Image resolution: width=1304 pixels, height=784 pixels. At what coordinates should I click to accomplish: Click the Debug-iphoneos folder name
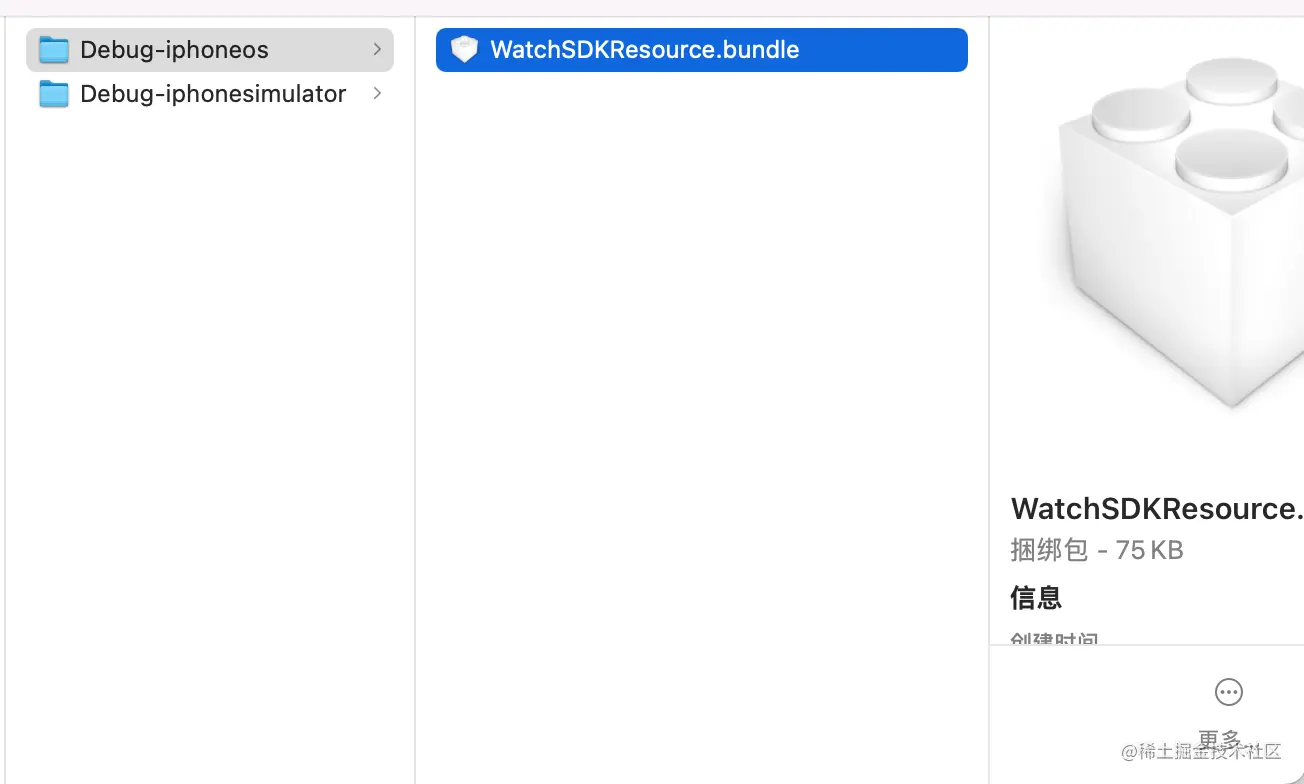click(x=174, y=50)
